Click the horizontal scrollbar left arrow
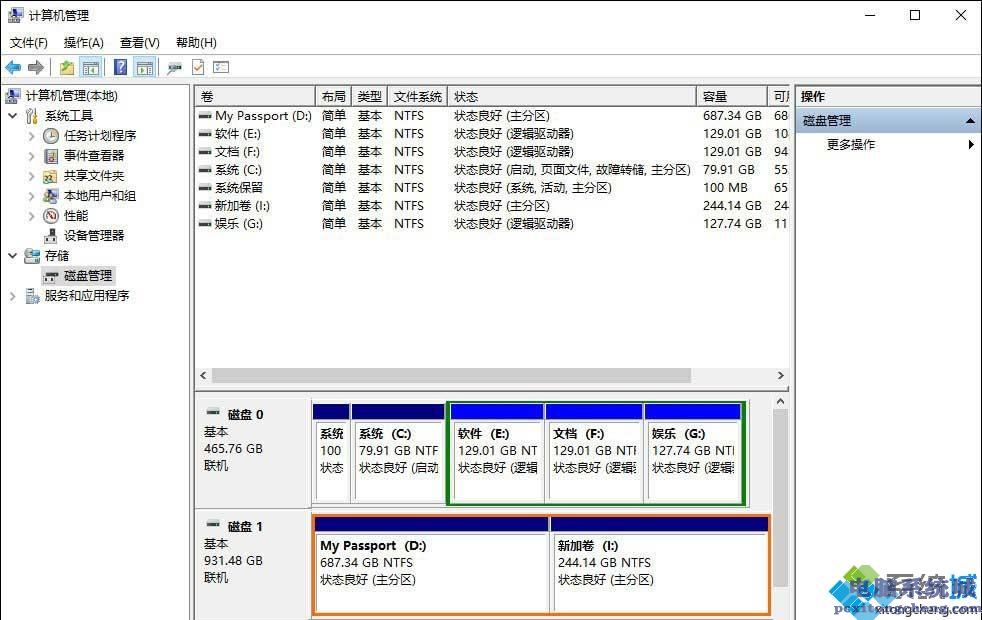Screen dimensions: 982x620 (203, 375)
